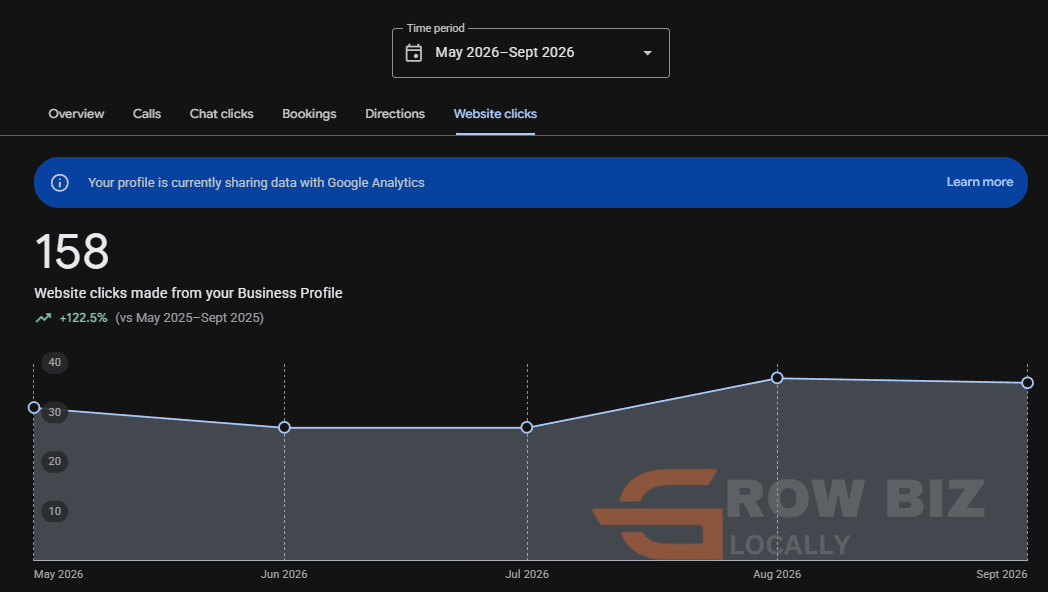
Task: Open the Bookings tab
Action: pos(309,114)
